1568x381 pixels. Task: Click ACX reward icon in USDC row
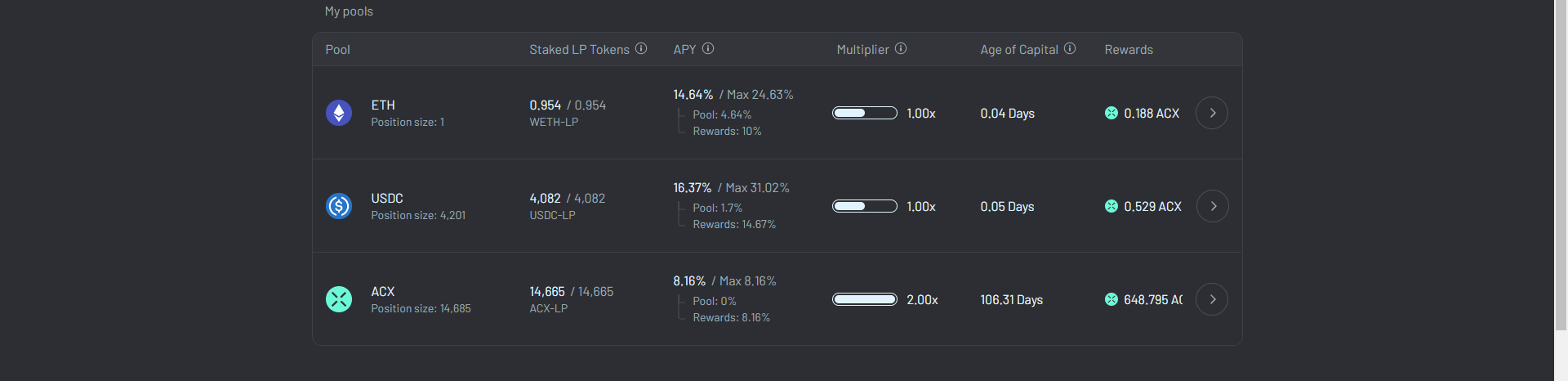[x=1111, y=206]
